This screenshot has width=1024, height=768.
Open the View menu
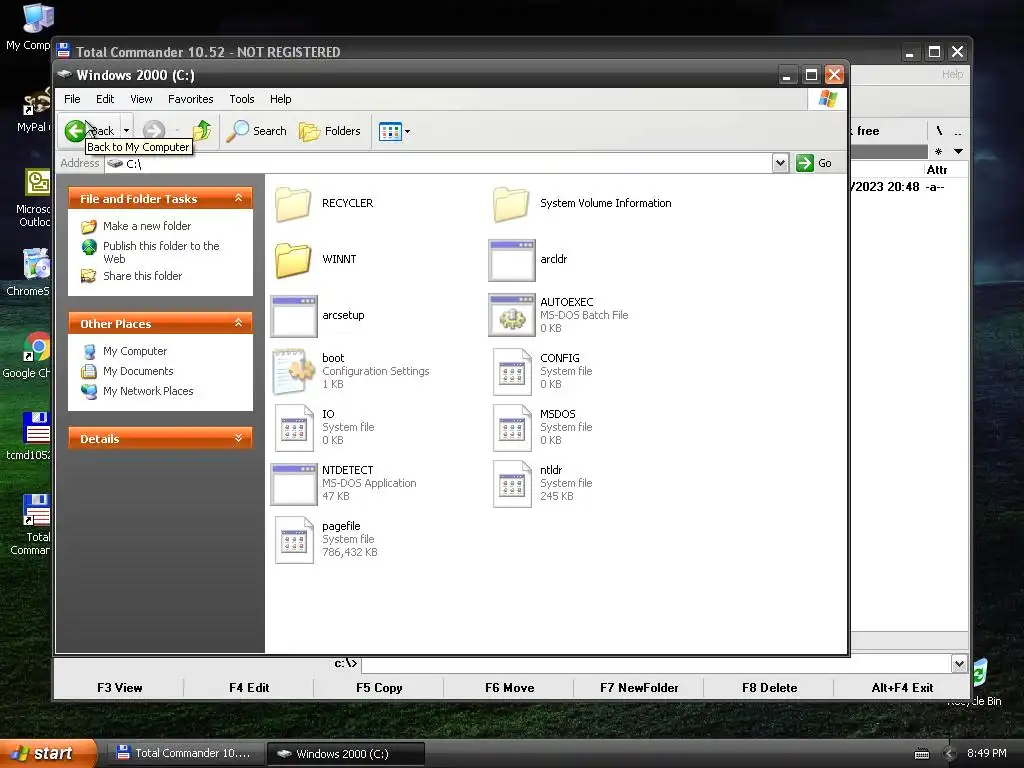pos(141,99)
